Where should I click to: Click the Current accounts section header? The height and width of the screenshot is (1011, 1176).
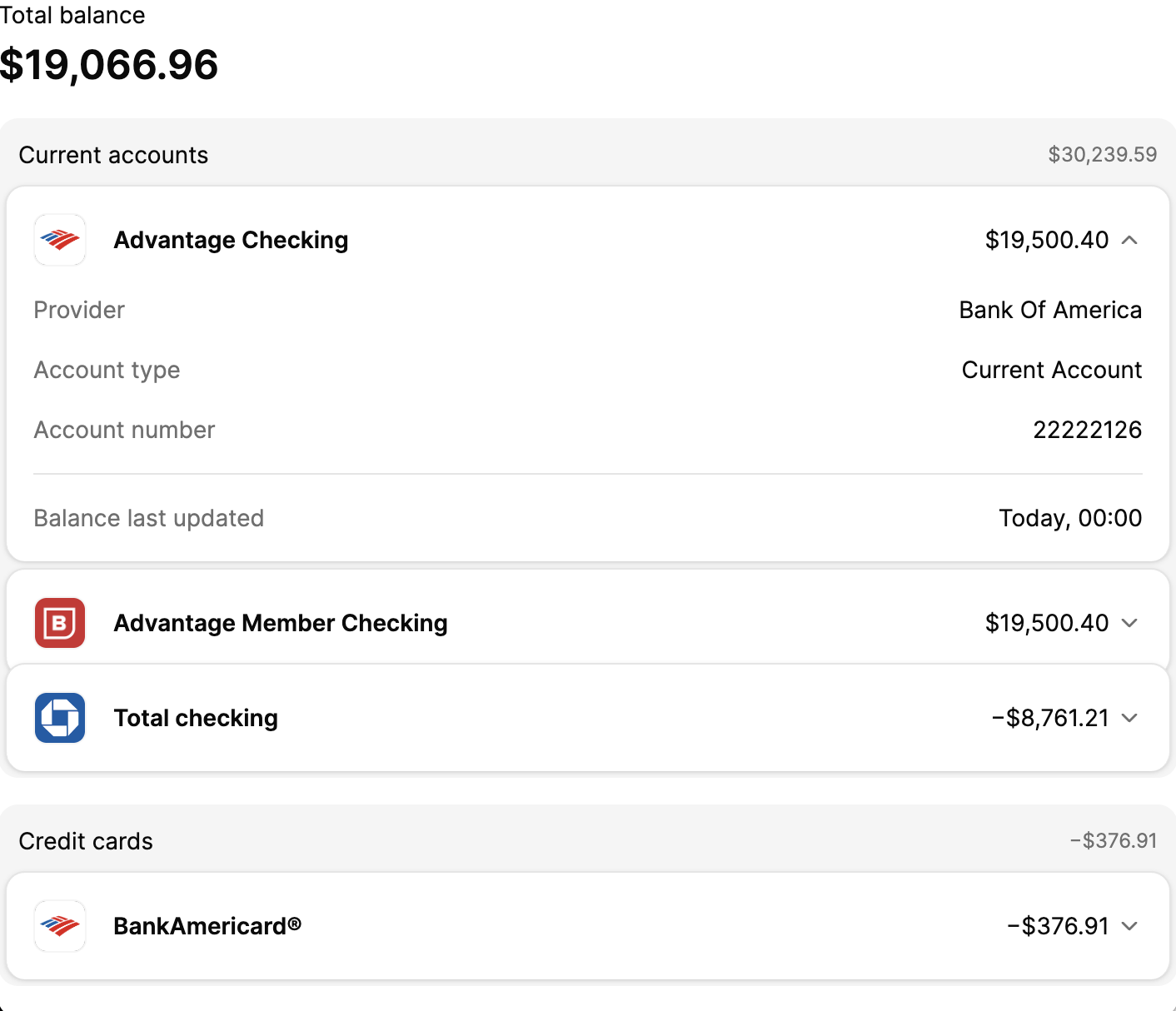pyautogui.click(x=113, y=155)
